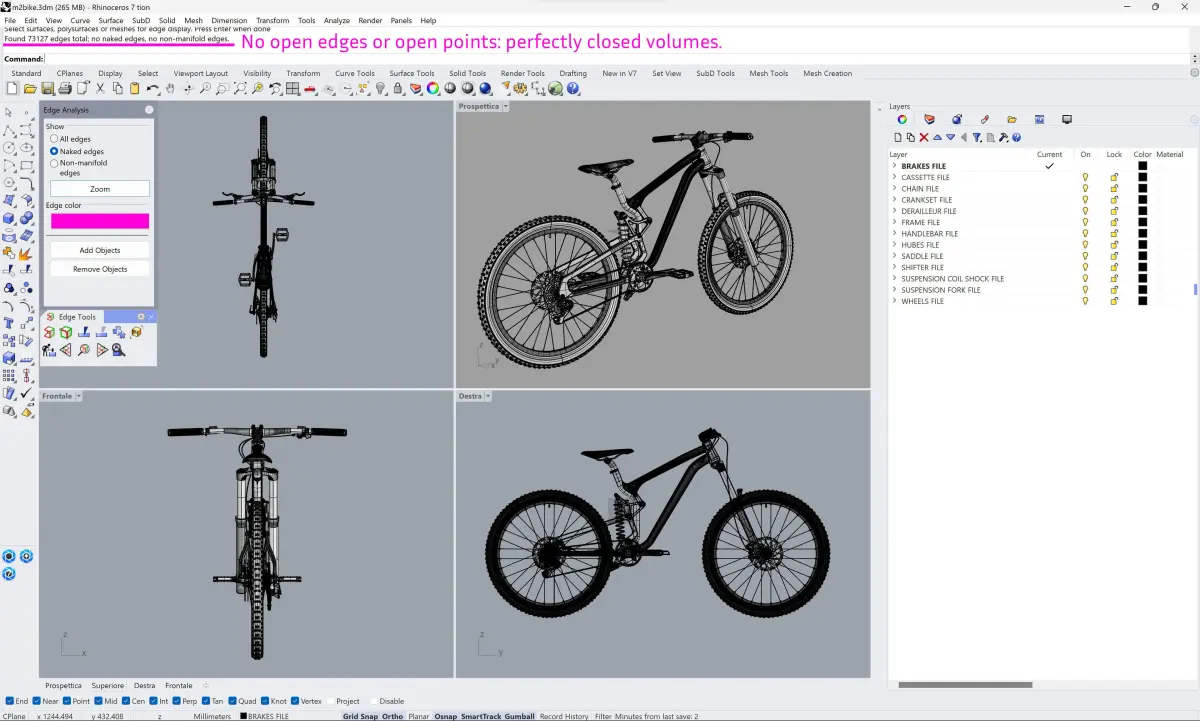Click the Undo arrow icon

point(152,89)
